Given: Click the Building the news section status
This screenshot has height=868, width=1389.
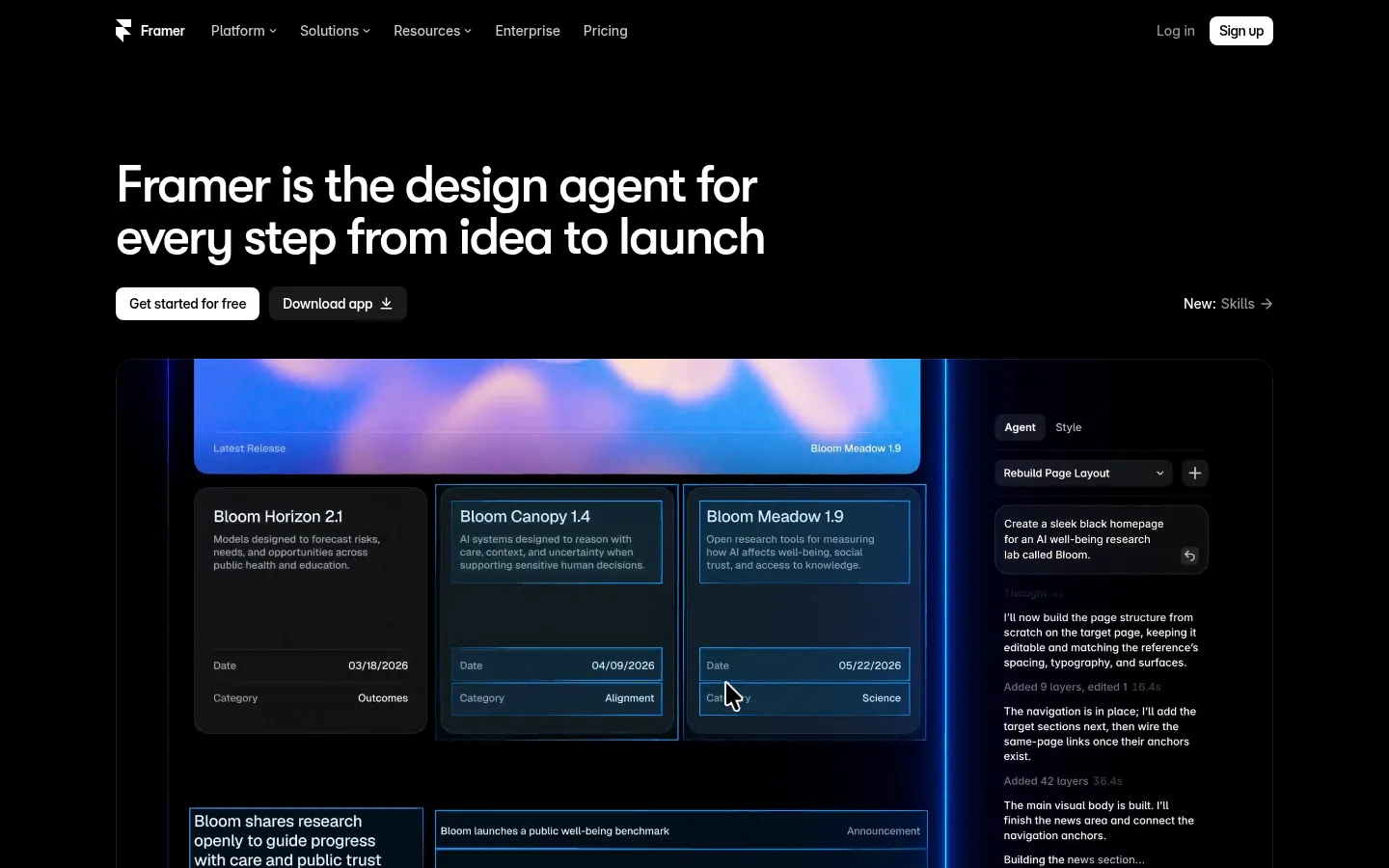Looking at the screenshot, I should click(x=1074, y=860).
